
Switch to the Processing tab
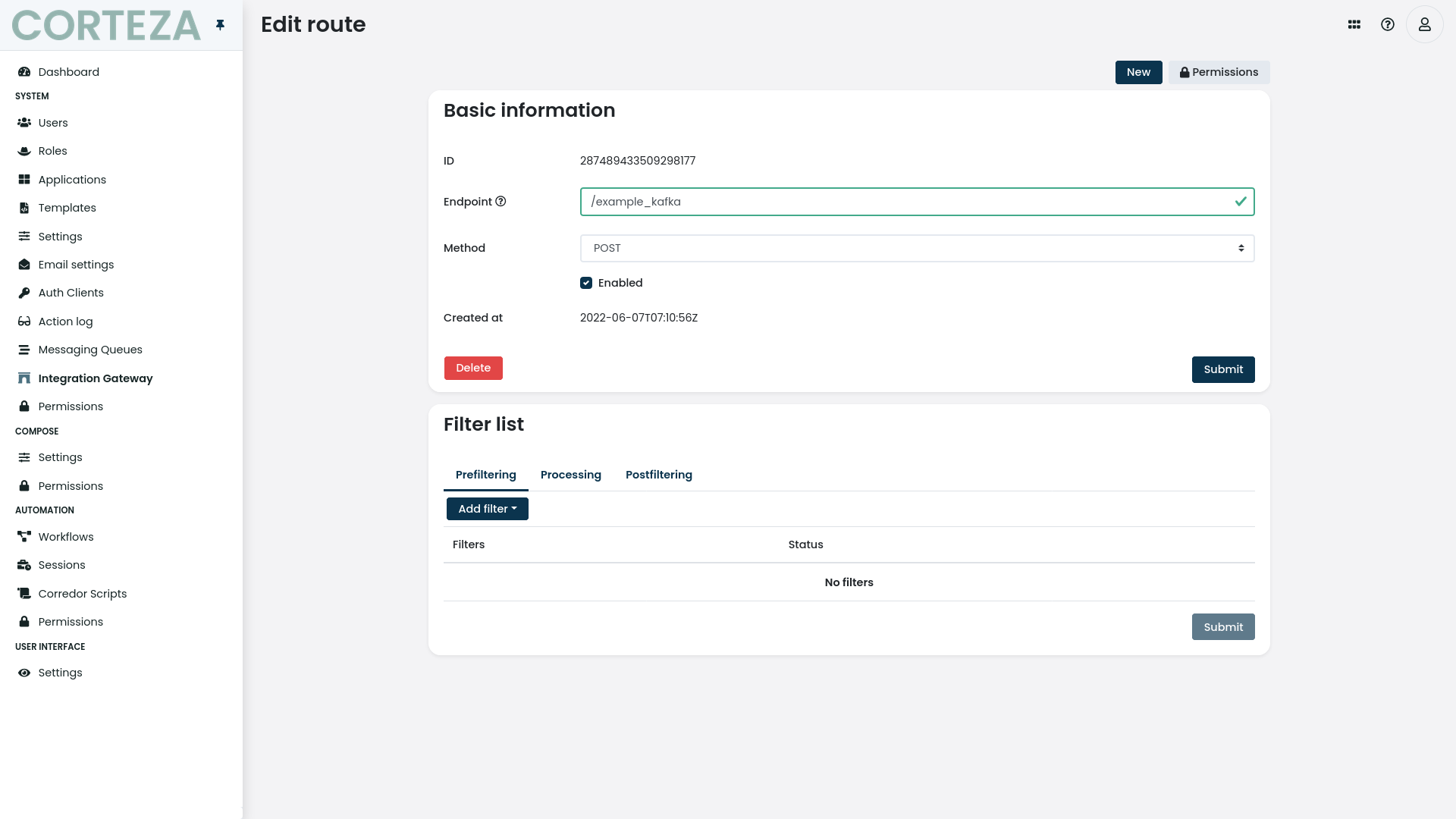570,475
